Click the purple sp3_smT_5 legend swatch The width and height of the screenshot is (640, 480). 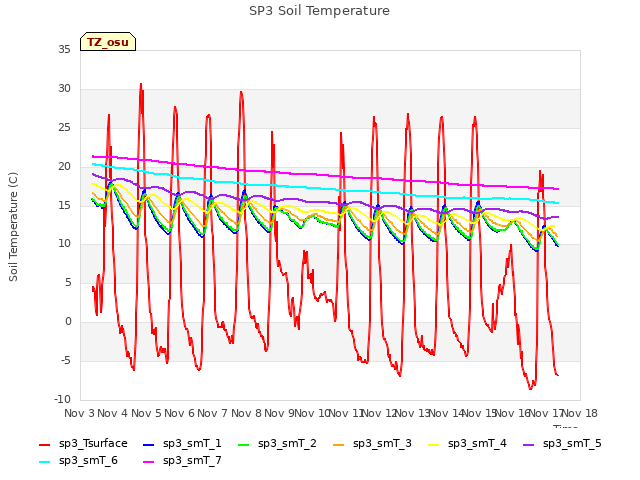pyautogui.click(x=529, y=445)
